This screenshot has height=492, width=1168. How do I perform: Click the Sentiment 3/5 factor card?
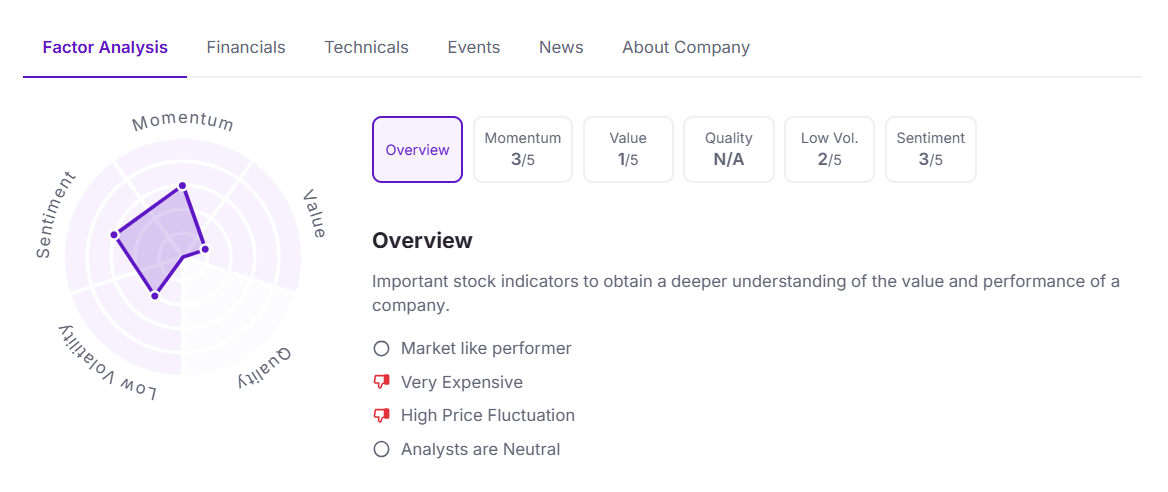(x=931, y=150)
